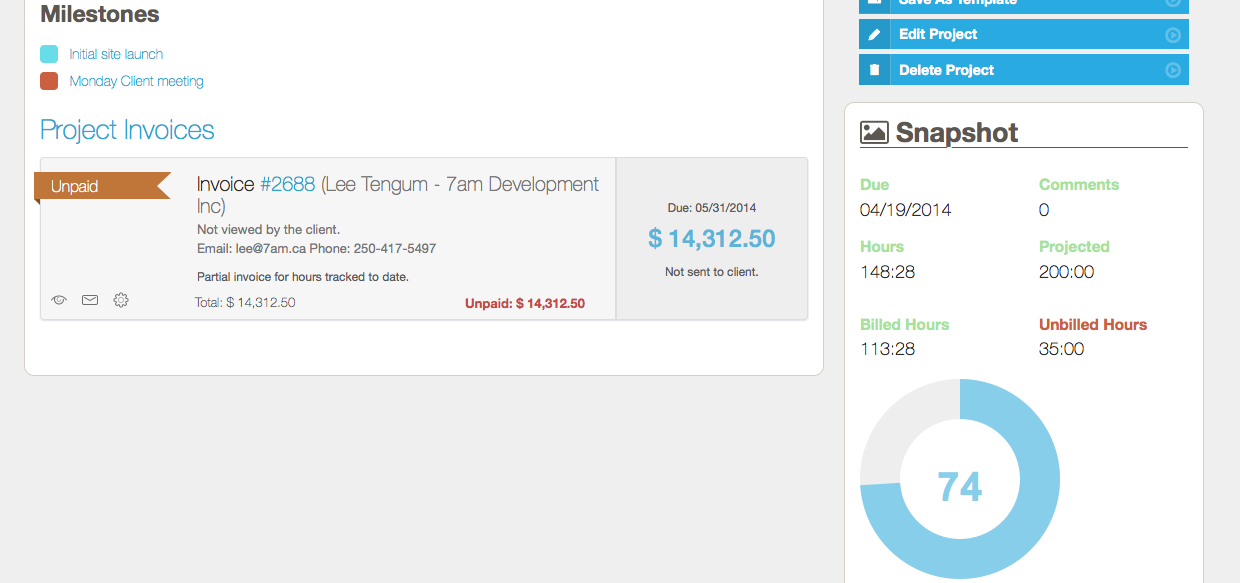
Task: Click the Not sent to client status
Action: point(712,271)
